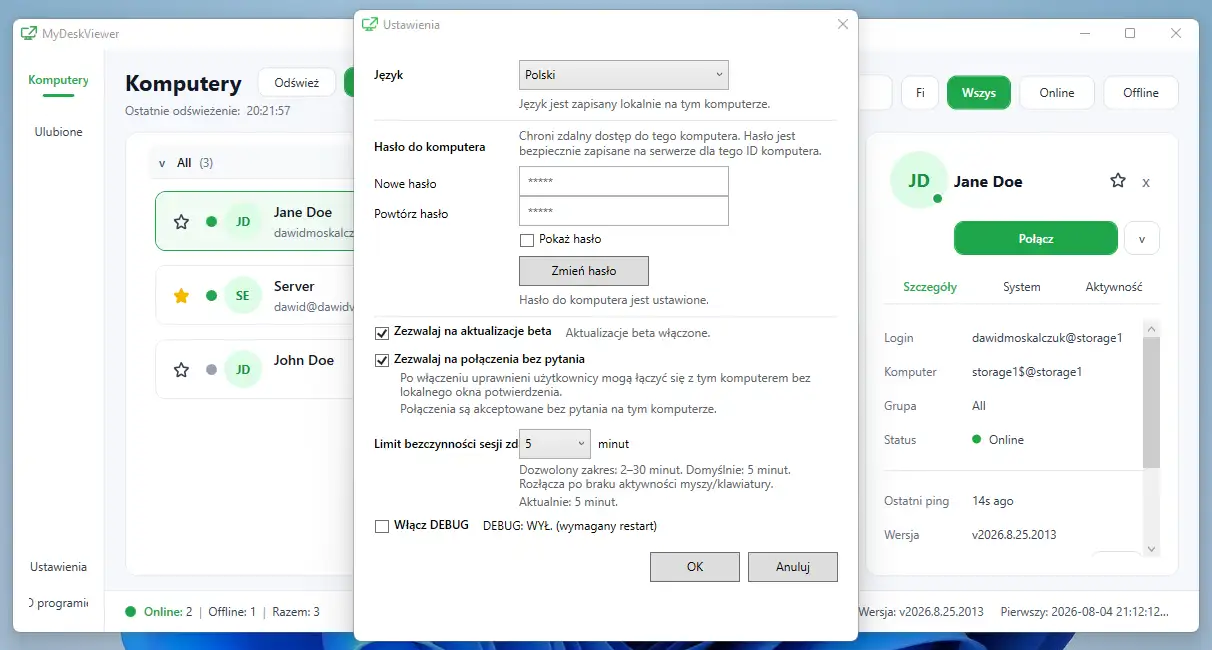This screenshot has width=1212, height=650.
Task: Click the Razem: 3 status bar entry
Action: pyautogui.click(x=296, y=611)
